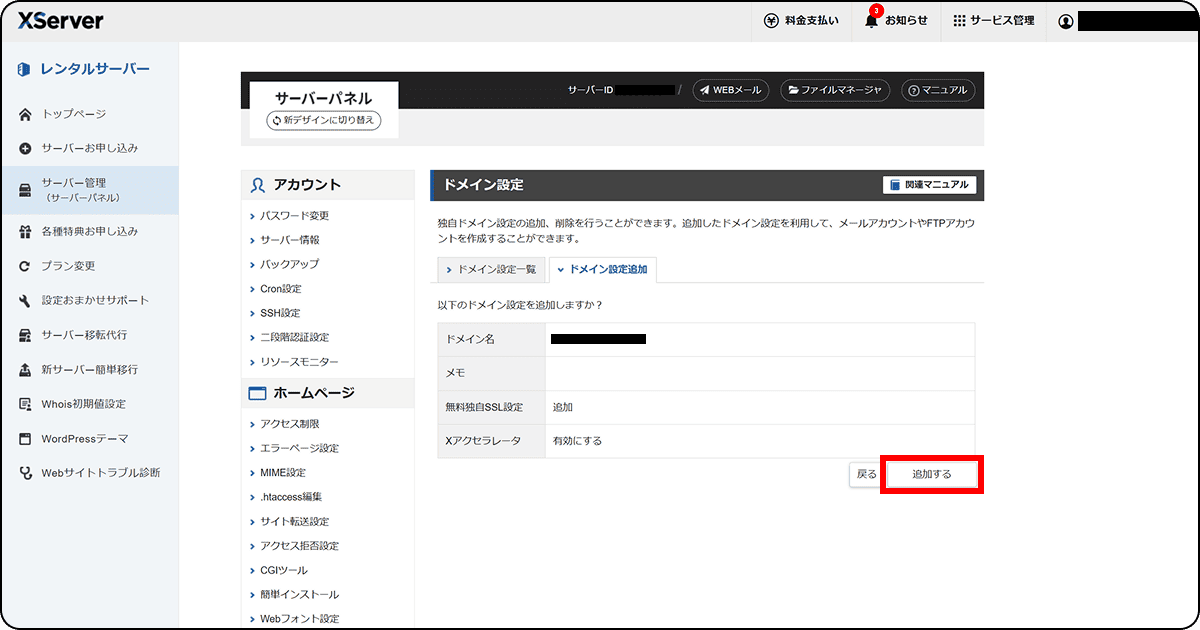
Task: Open パスワード変更 link
Action: 294,216
